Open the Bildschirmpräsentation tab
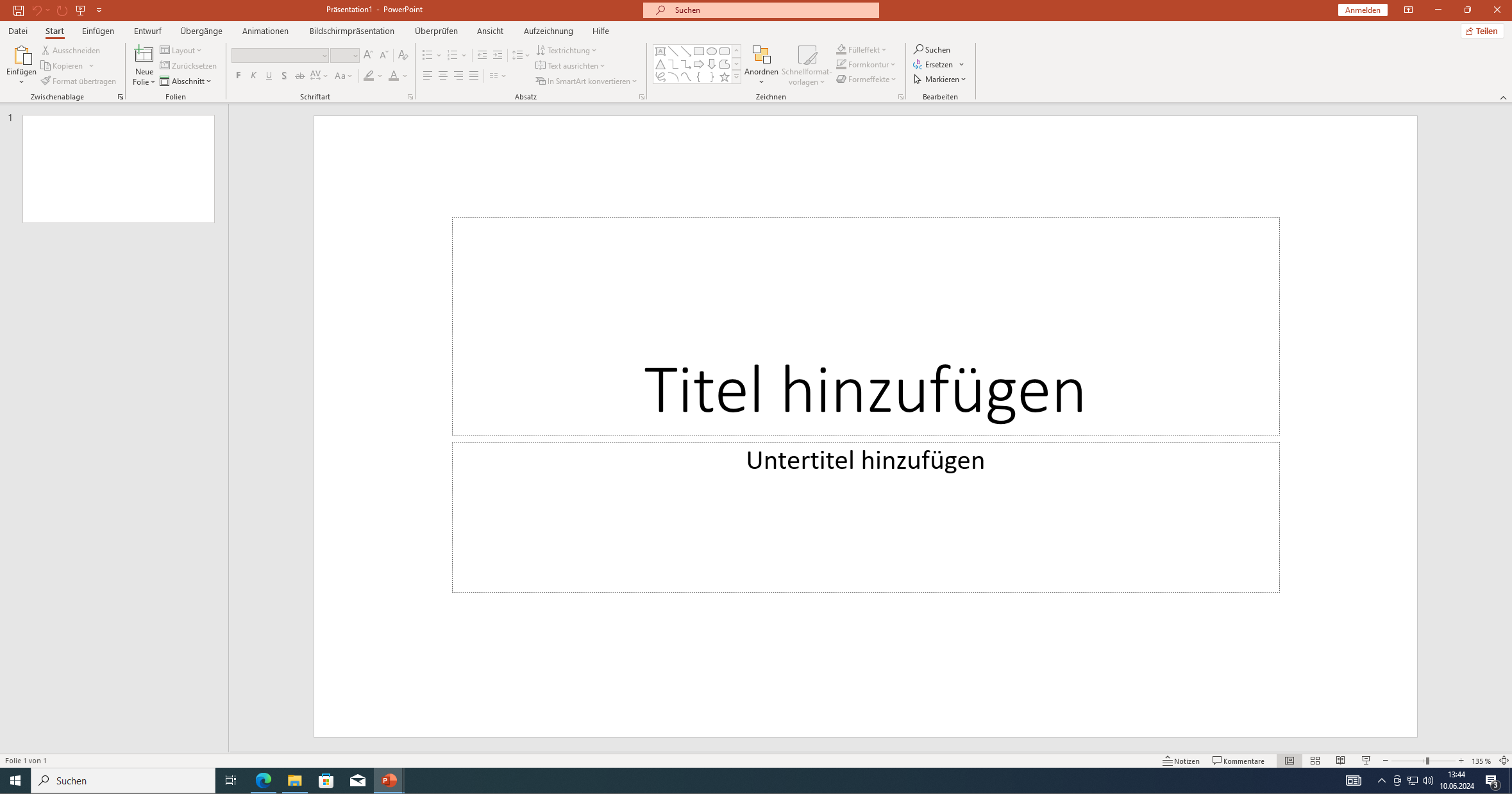The height and width of the screenshot is (794, 1512). tap(352, 31)
